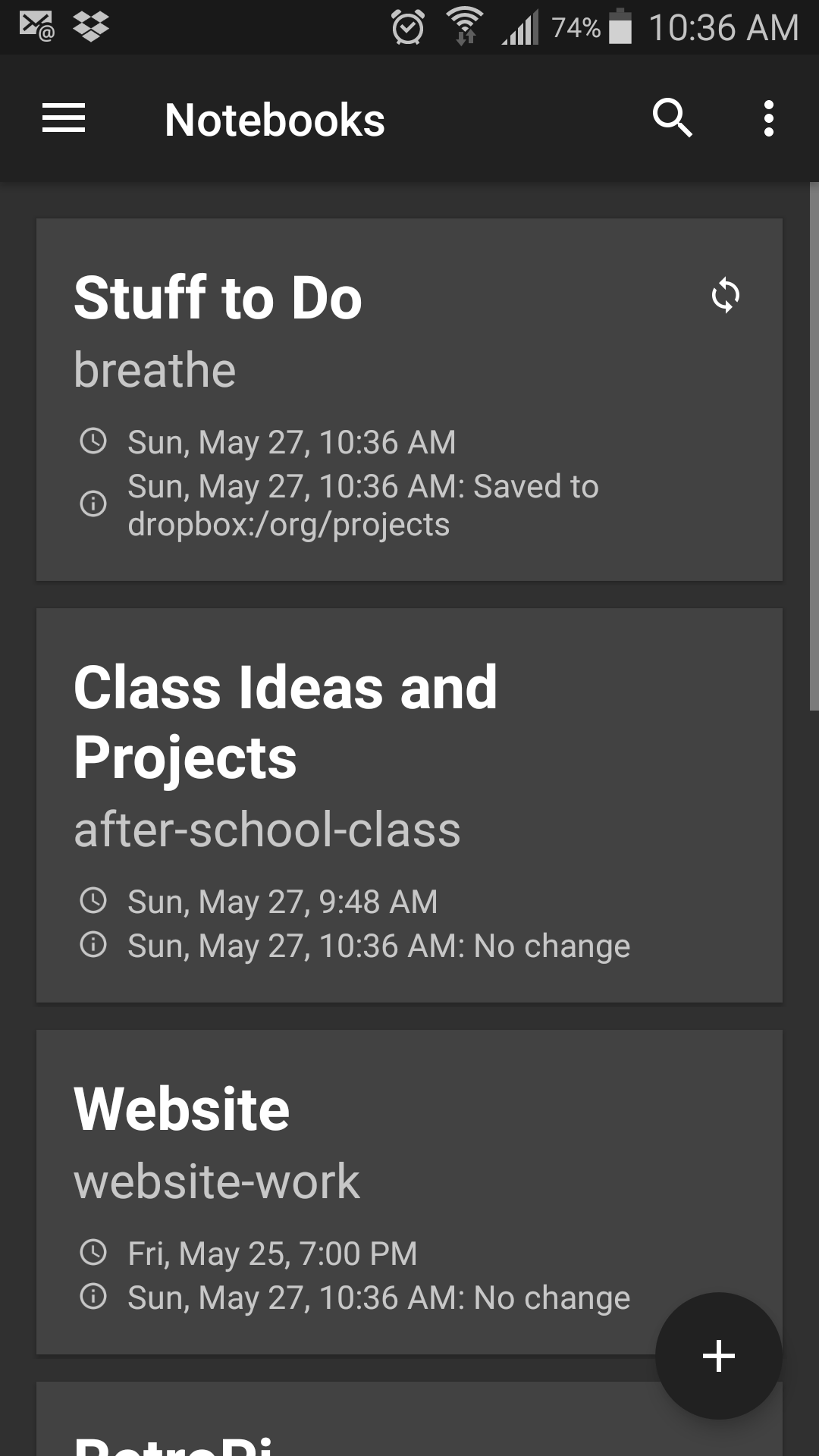Screen dimensions: 819x1456
Task: Tap the clock icon beside Fri, May 25
Action: point(93,1252)
